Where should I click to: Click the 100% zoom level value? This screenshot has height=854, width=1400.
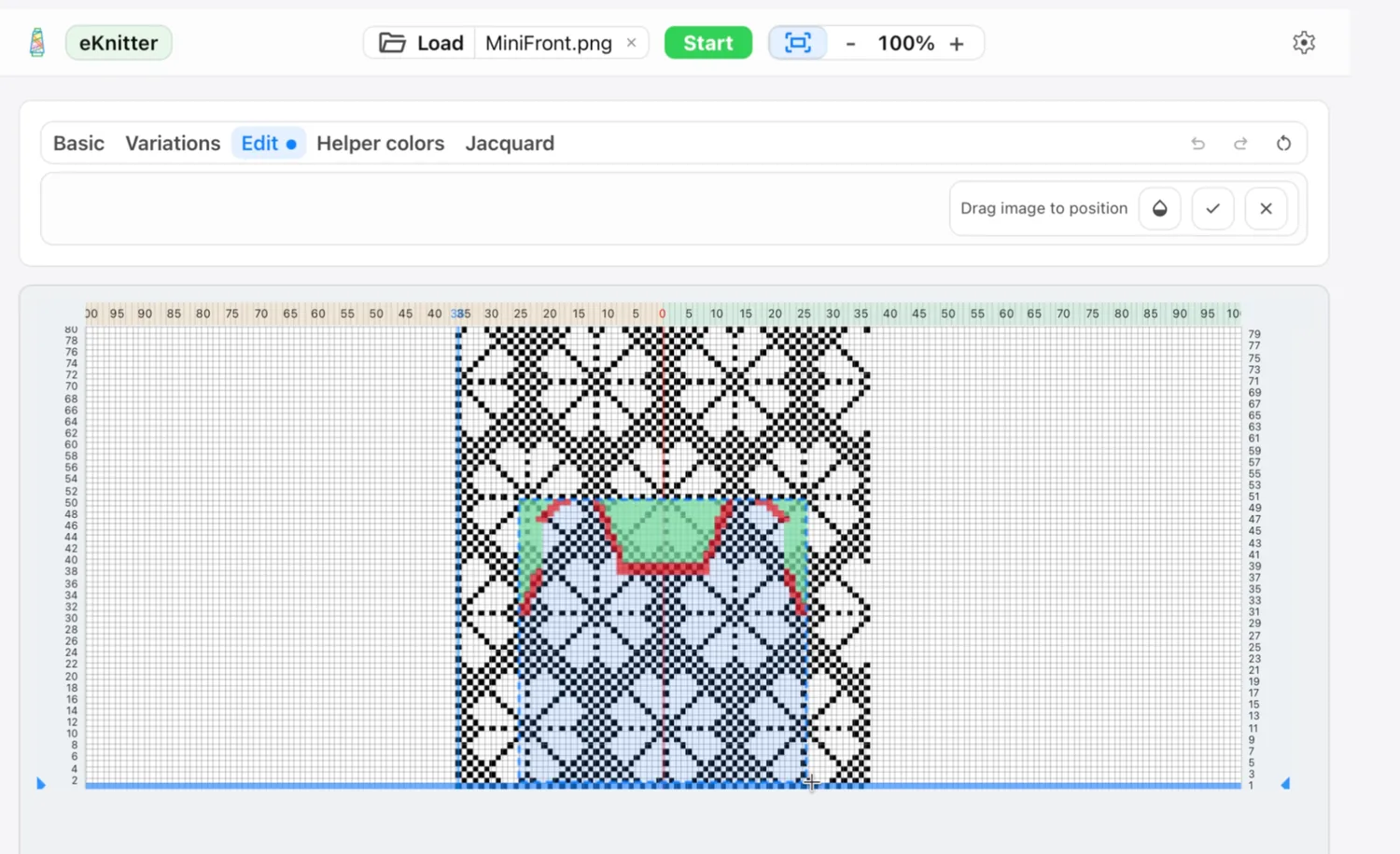[x=905, y=44]
